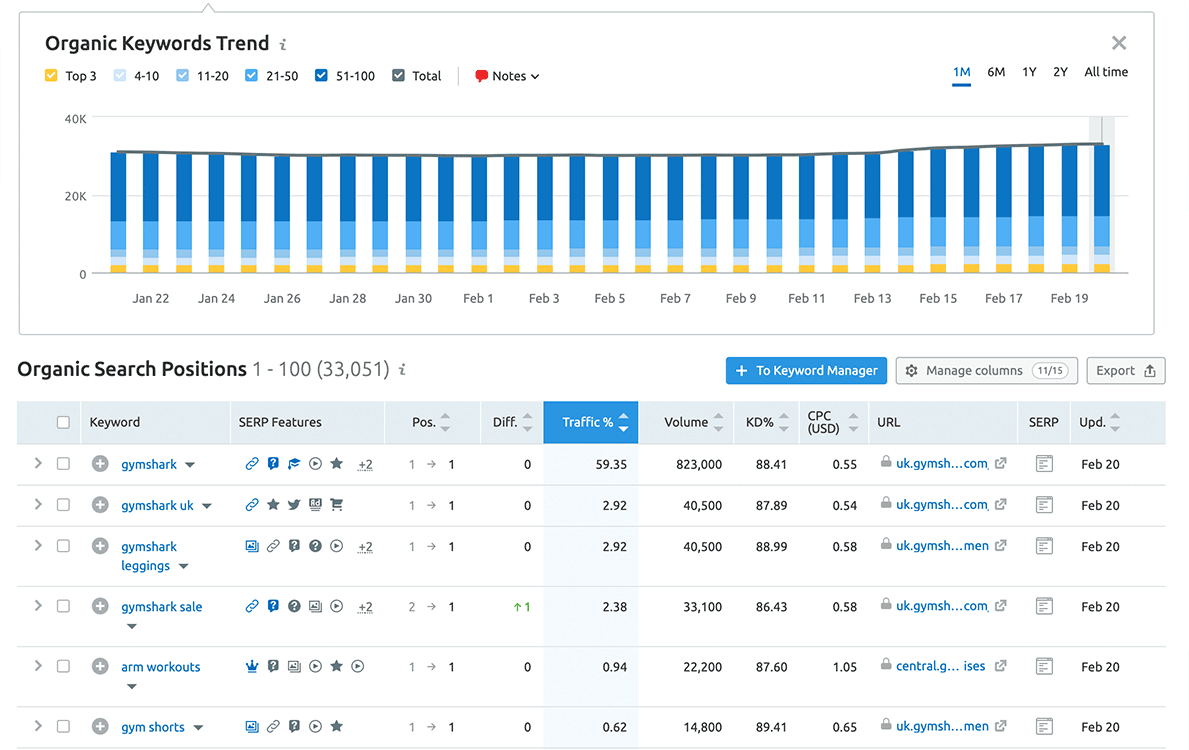
Task: Switch to All time range
Action: (1106, 72)
